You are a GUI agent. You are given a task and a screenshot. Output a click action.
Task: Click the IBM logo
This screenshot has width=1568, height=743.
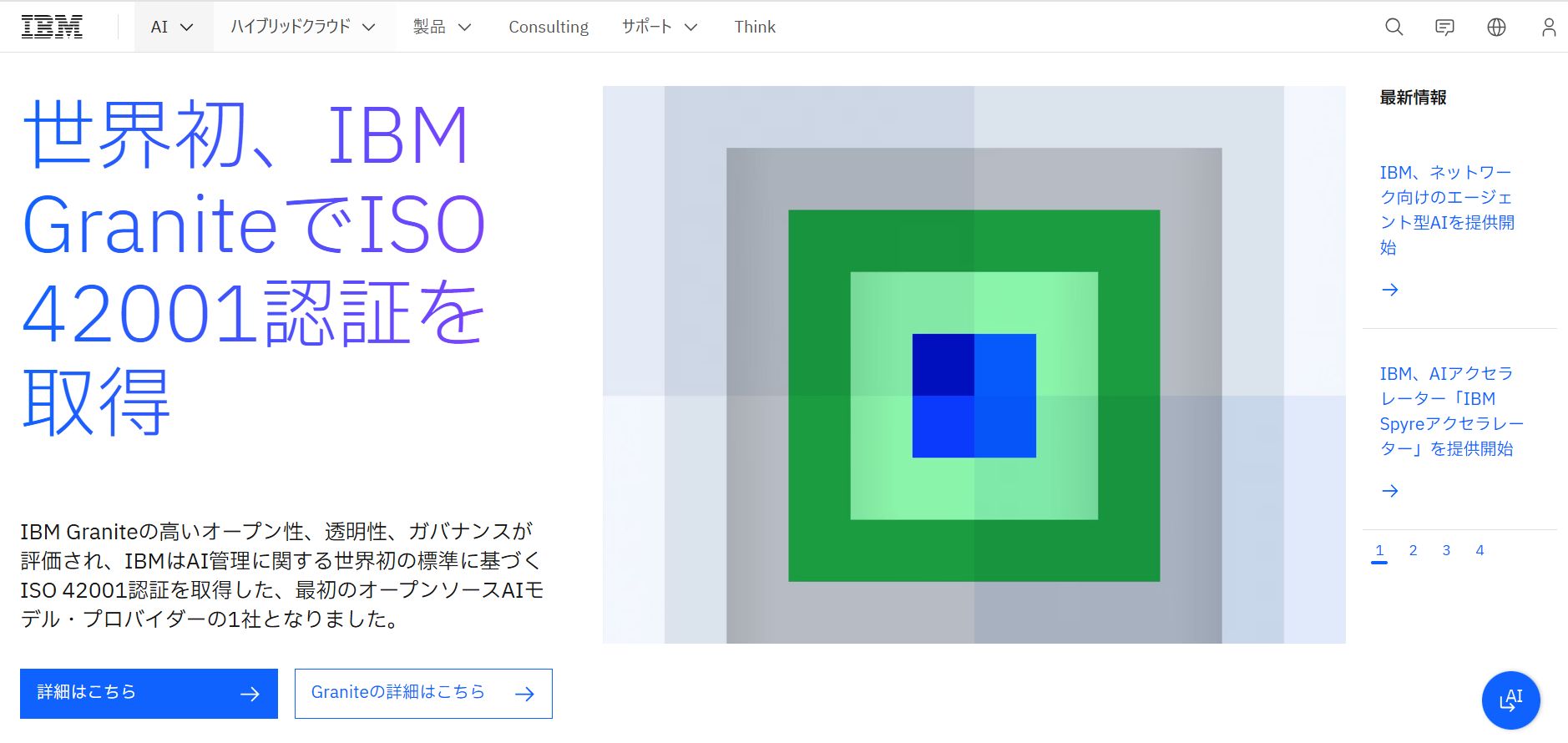tap(52, 27)
